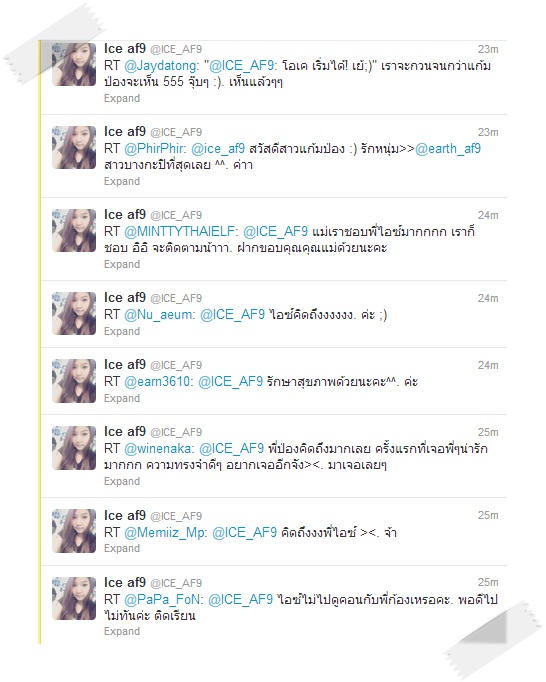
Task: Expand the tweet retweeting @earn3610
Action: point(122,398)
